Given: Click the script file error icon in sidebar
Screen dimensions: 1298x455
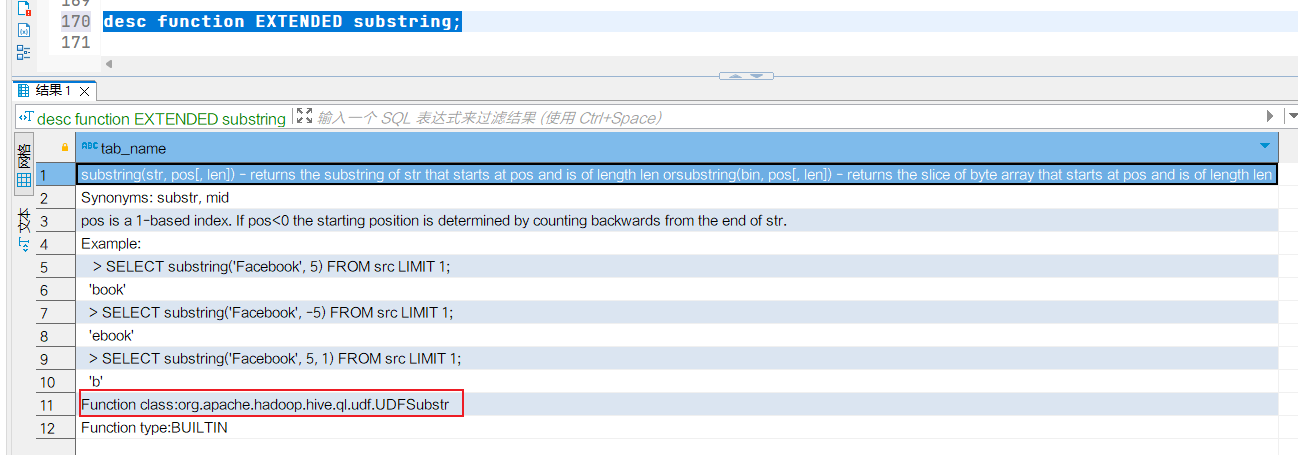Looking at the screenshot, I should tap(24, 8).
